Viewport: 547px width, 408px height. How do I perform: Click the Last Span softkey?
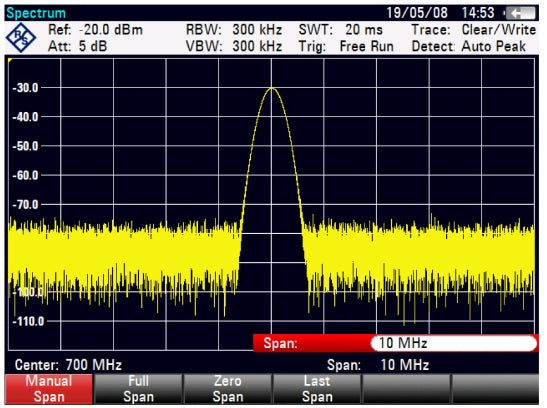pos(317,389)
